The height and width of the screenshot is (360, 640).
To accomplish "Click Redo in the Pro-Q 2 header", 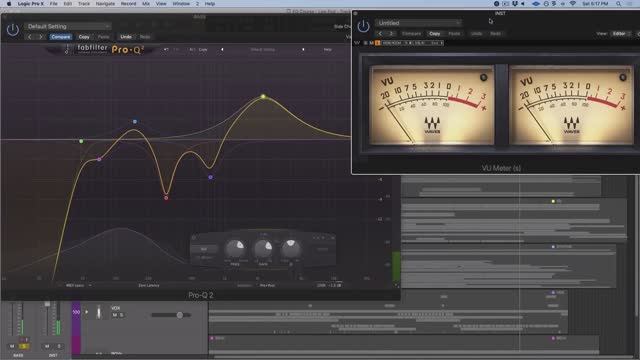I will tap(145, 37).
